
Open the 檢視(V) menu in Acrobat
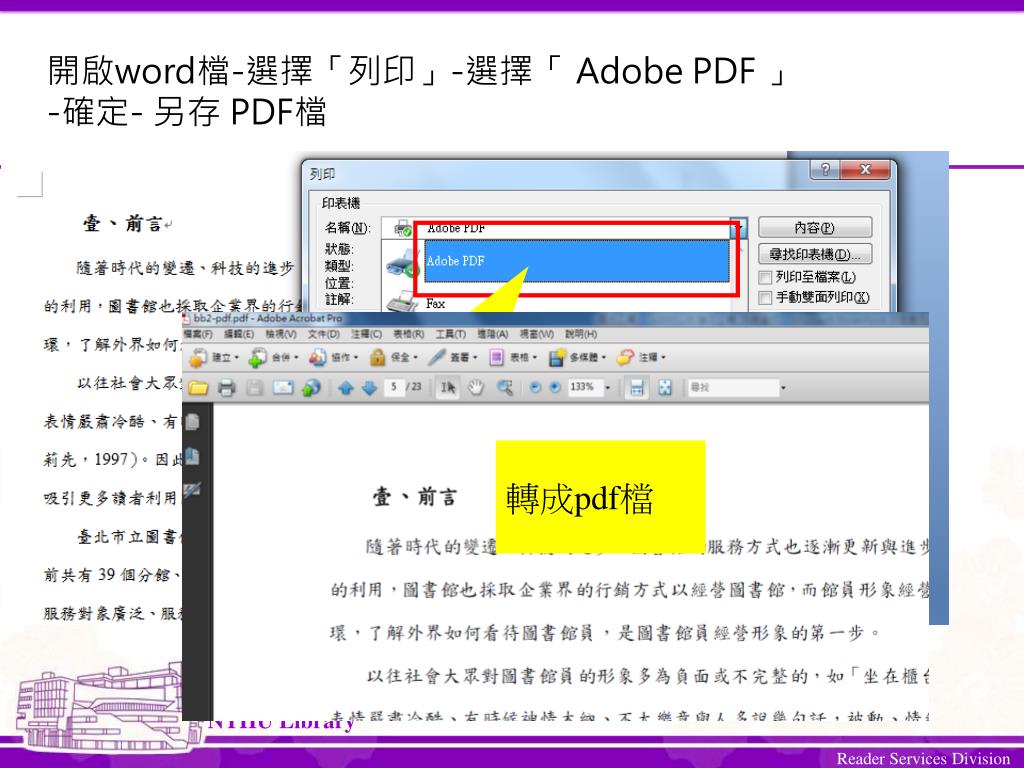281,334
